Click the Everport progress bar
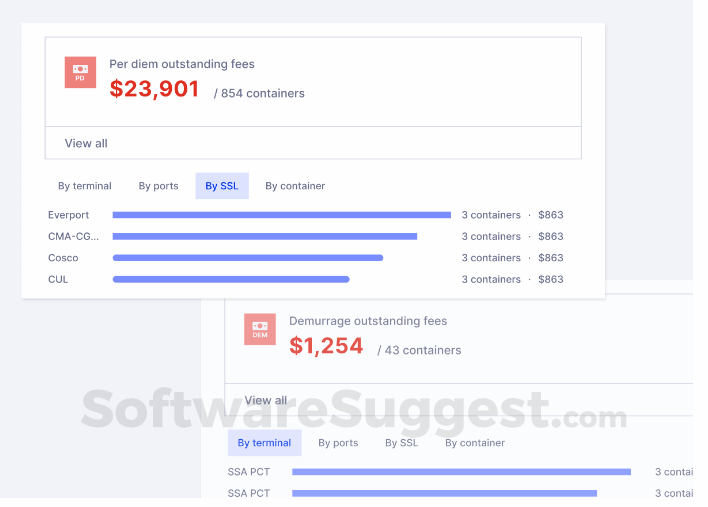This screenshot has height=507, width=708. pos(282,215)
